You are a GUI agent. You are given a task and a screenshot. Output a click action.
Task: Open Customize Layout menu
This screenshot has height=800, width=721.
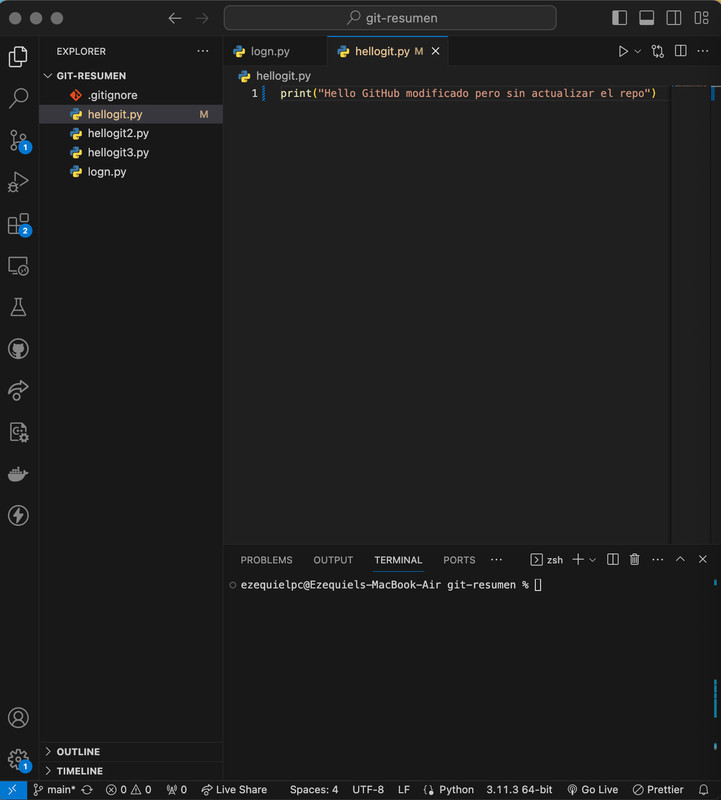pos(702,18)
